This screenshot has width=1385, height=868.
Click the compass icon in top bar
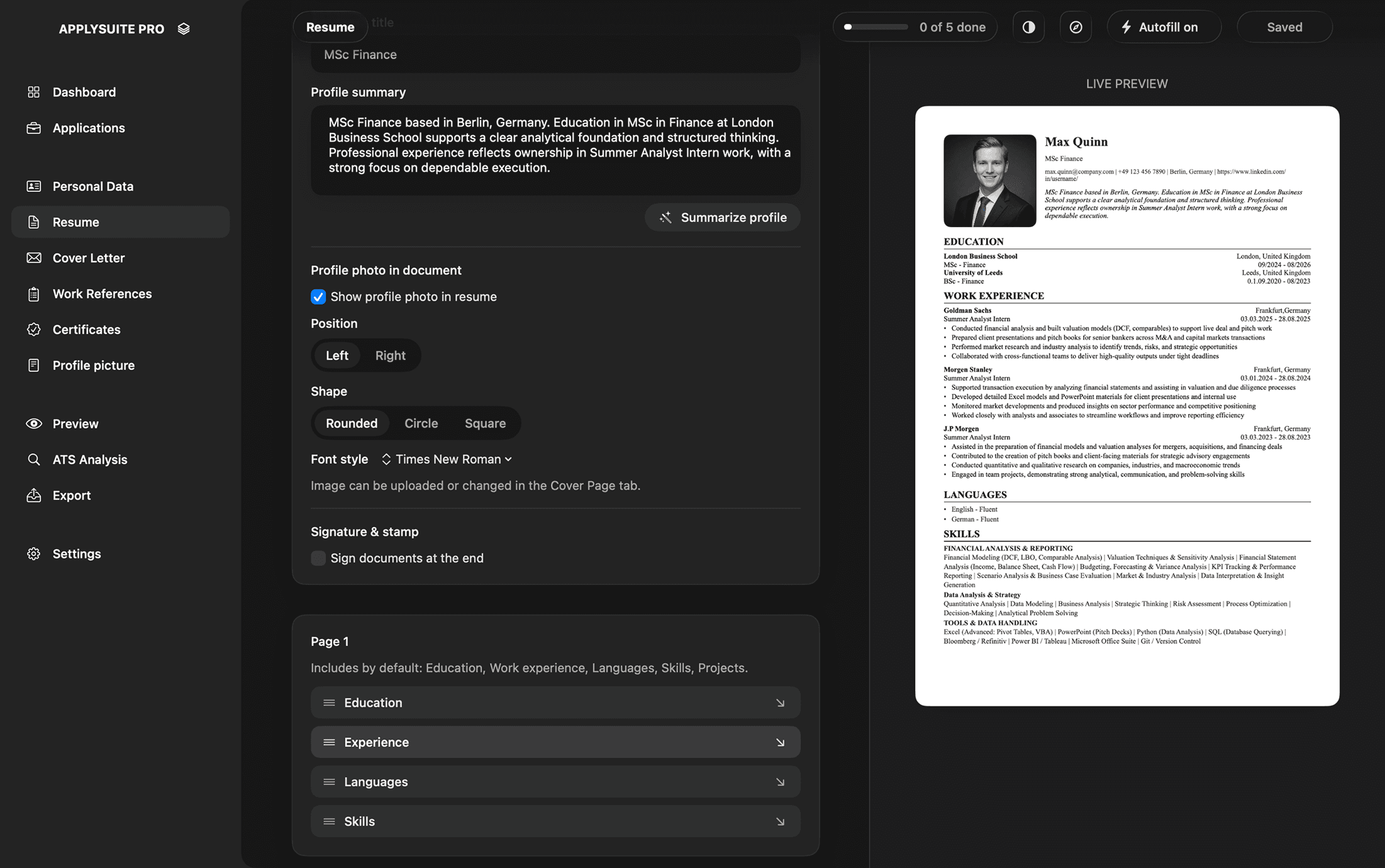[1076, 27]
